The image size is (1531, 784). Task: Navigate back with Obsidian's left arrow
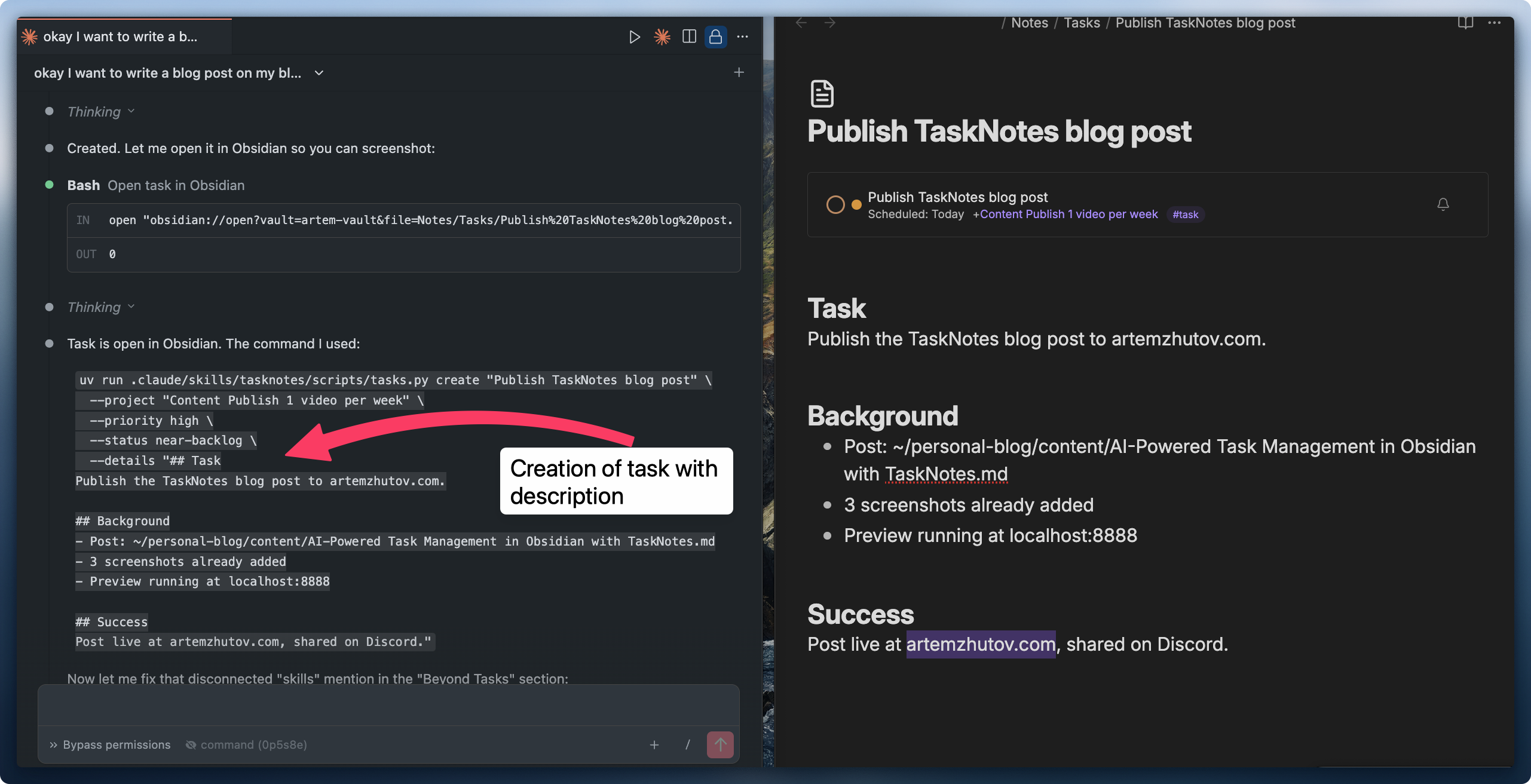pyautogui.click(x=801, y=22)
